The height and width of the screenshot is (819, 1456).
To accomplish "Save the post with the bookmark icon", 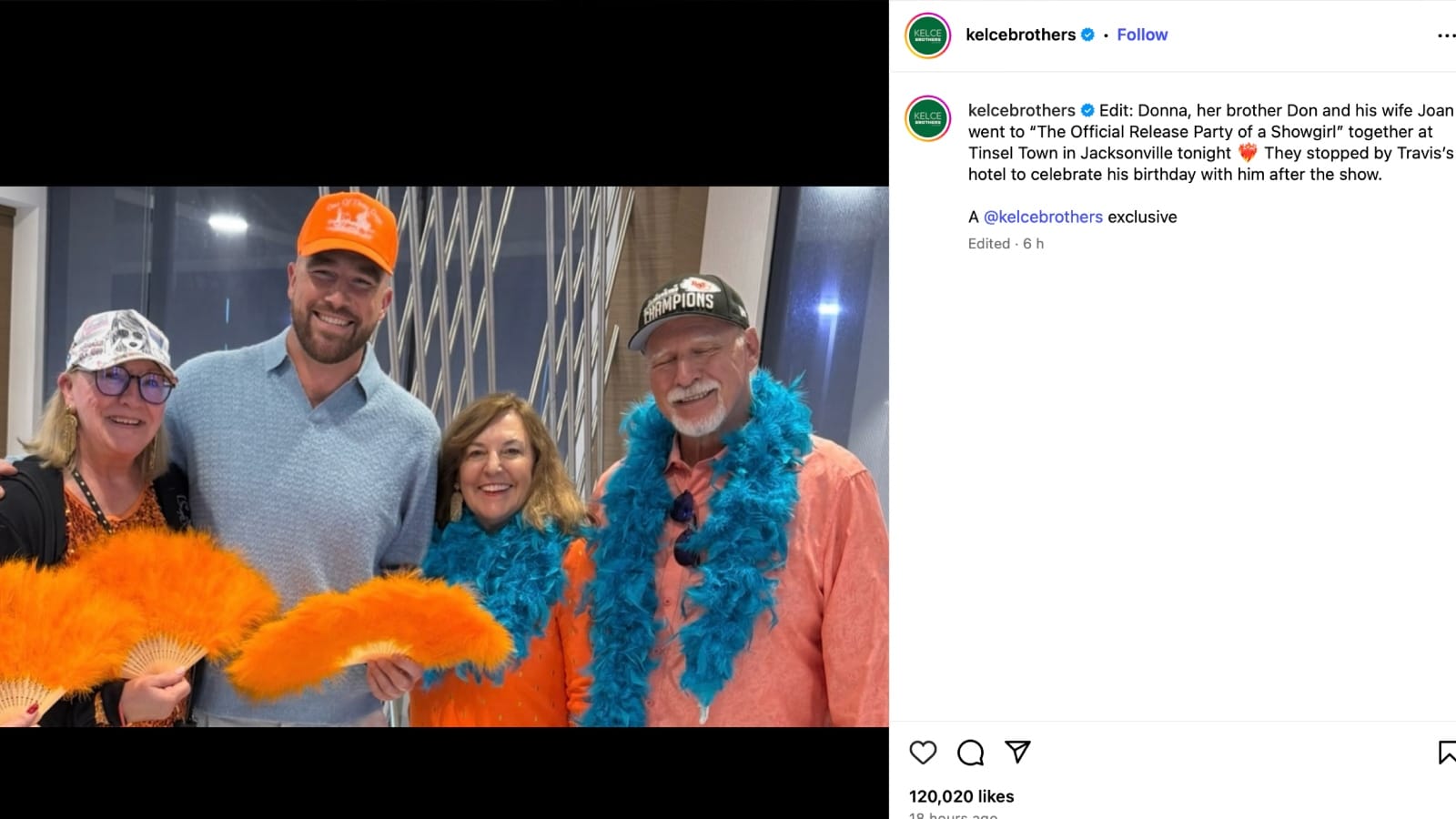I will click(x=1446, y=753).
